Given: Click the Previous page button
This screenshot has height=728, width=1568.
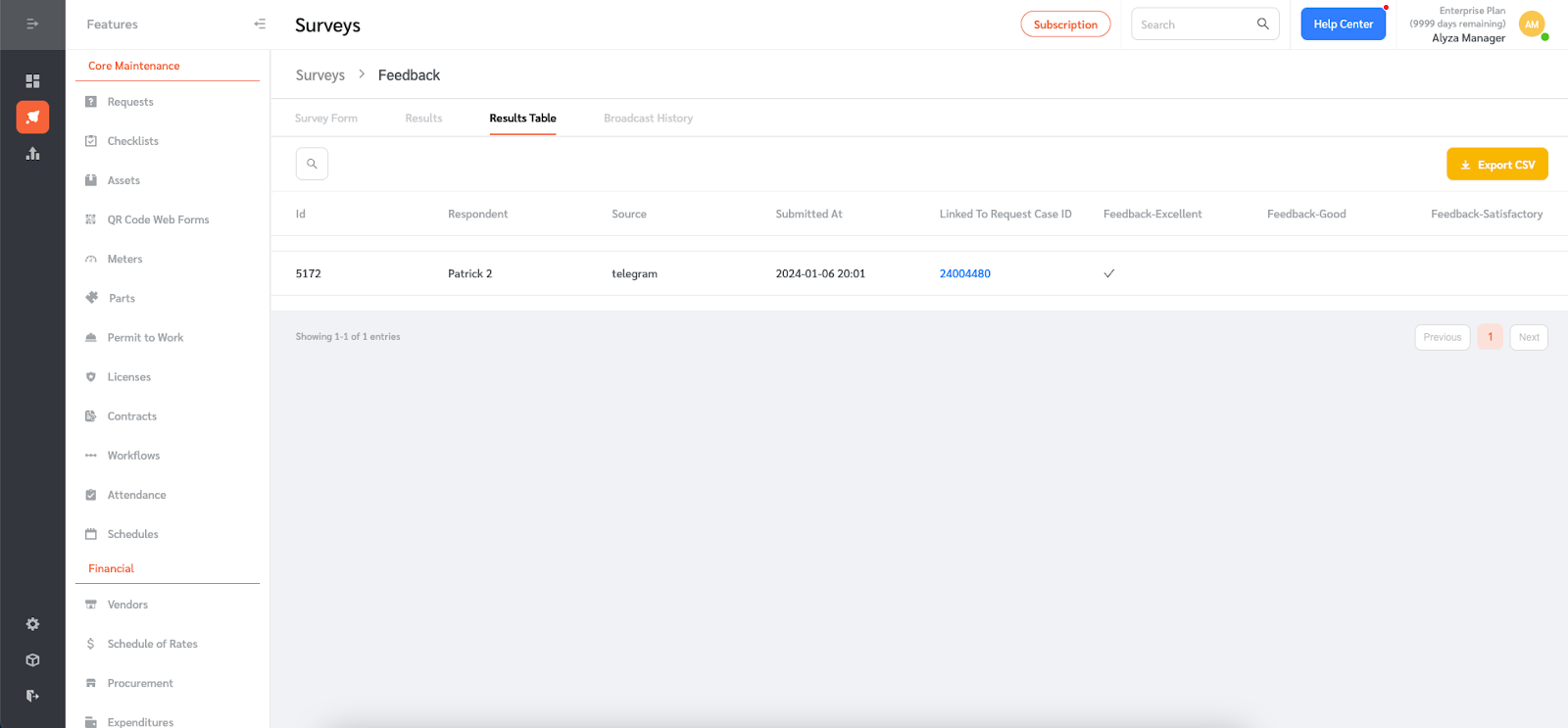Looking at the screenshot, I should click(1443, 337).
